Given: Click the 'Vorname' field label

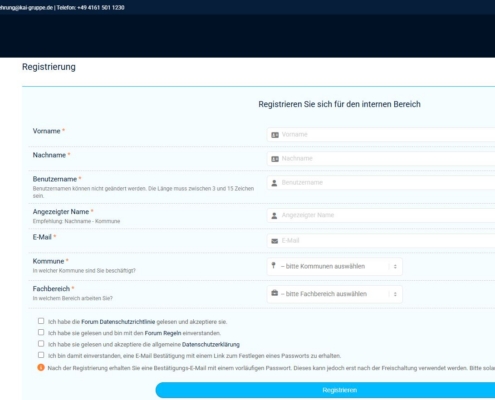Looking at the screenshot, I should (46, 131).
